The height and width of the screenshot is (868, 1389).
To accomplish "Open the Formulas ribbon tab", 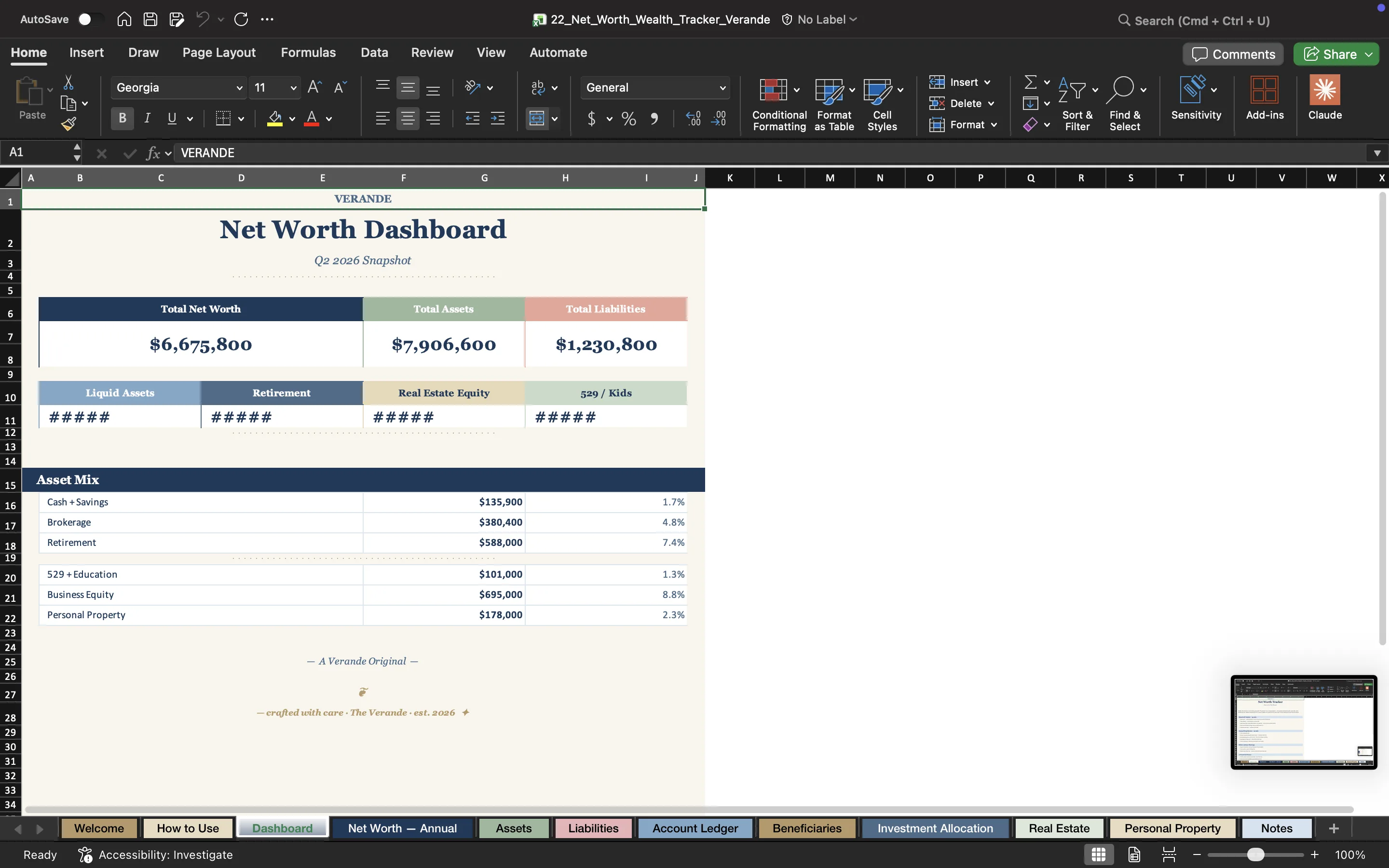I will 308,53.
